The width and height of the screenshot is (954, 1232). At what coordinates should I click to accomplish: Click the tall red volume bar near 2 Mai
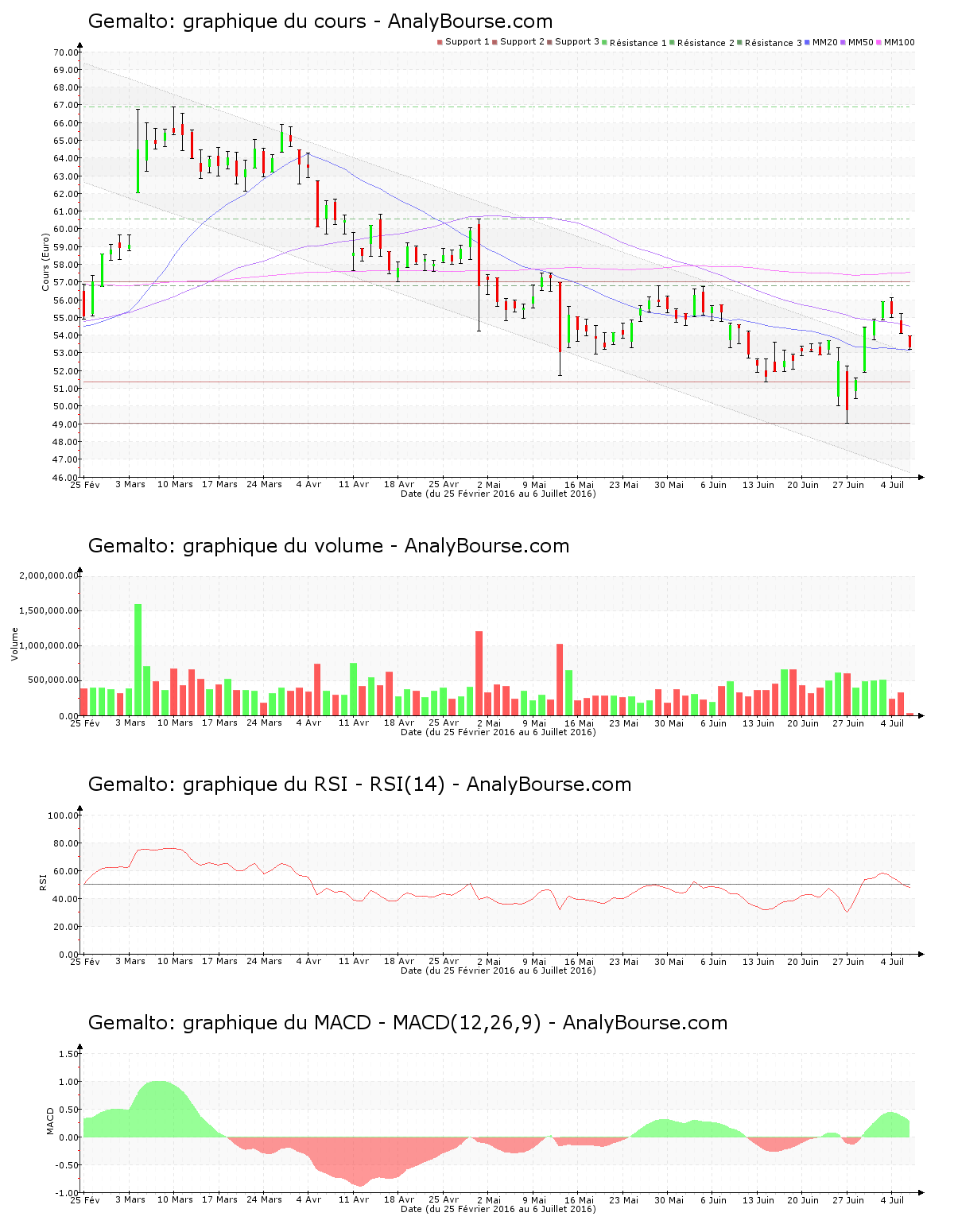click(x=479, y=673)
